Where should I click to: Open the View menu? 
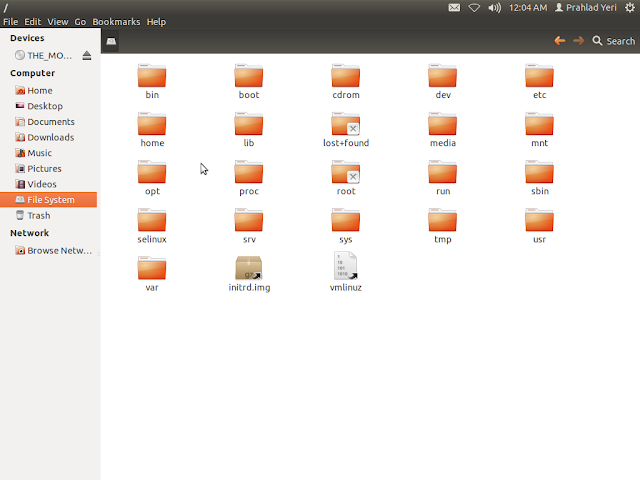click(58, 22)
